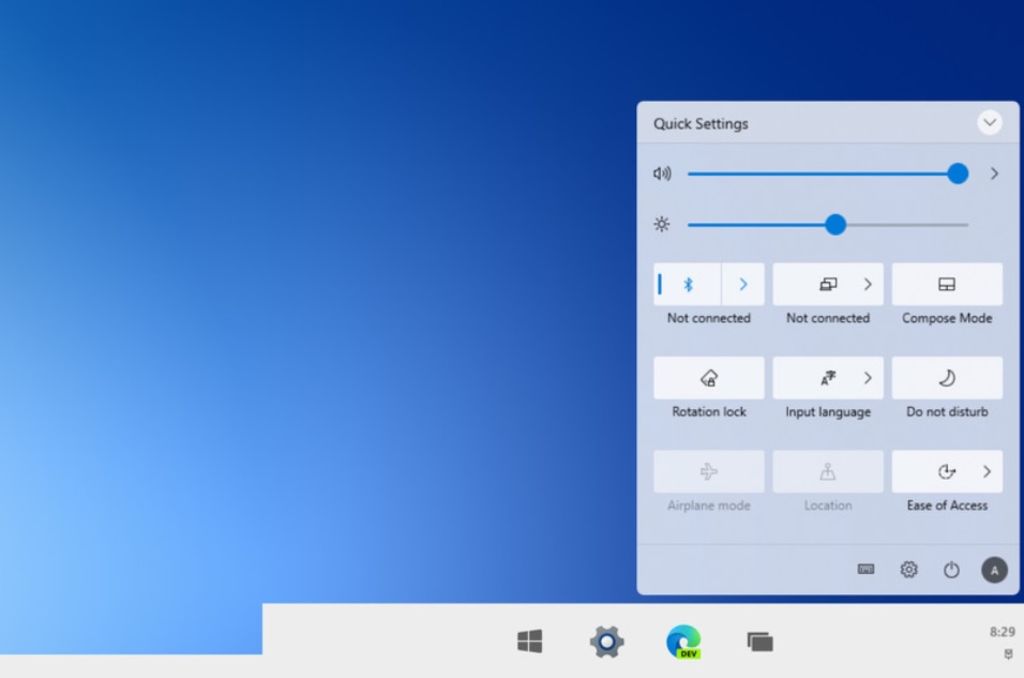Enable Do not disturb
This screenshot has height=678, width=1024.
[947, 378]
